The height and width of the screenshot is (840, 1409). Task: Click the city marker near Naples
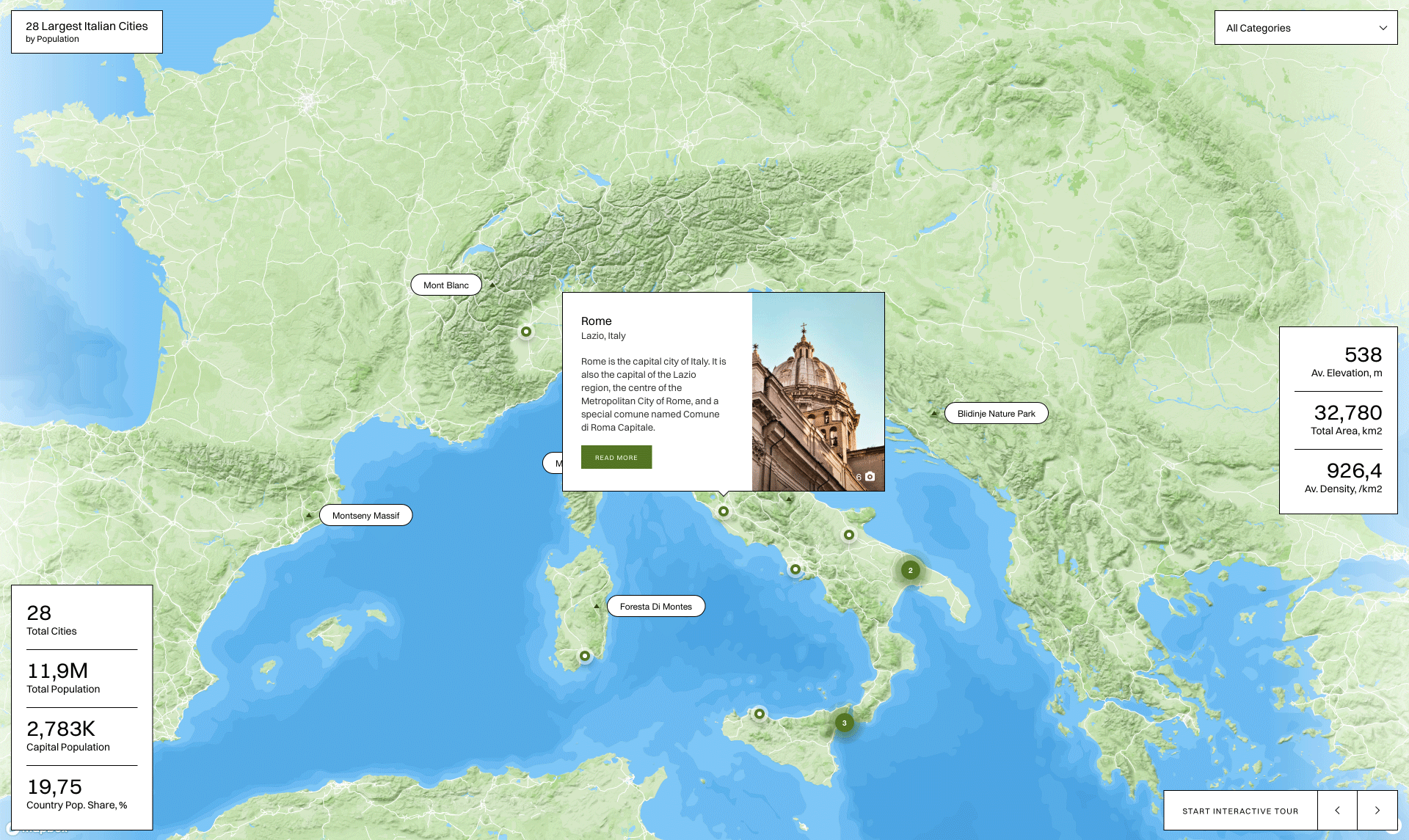[795, 569]
